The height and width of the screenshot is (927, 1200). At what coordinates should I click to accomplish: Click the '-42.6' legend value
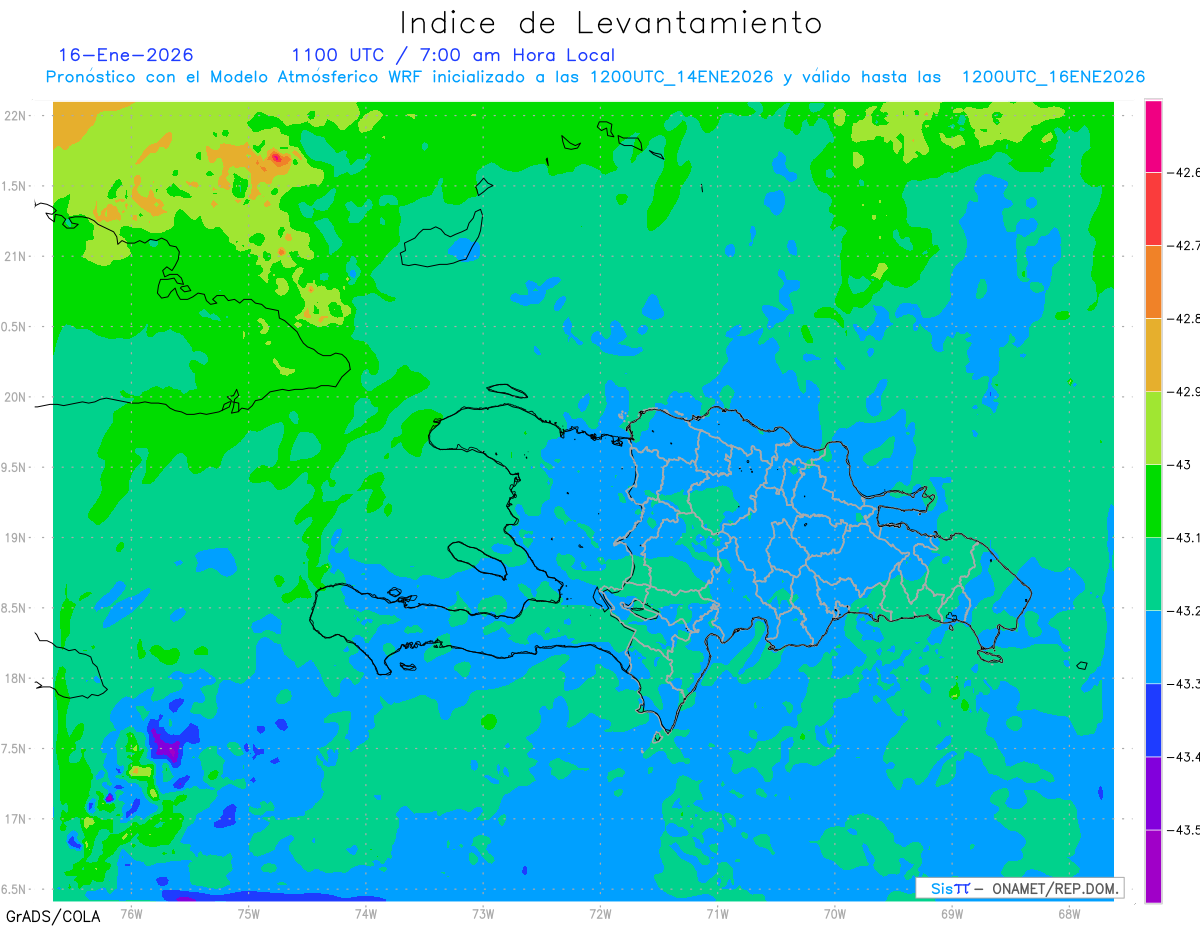point(1184,172)
